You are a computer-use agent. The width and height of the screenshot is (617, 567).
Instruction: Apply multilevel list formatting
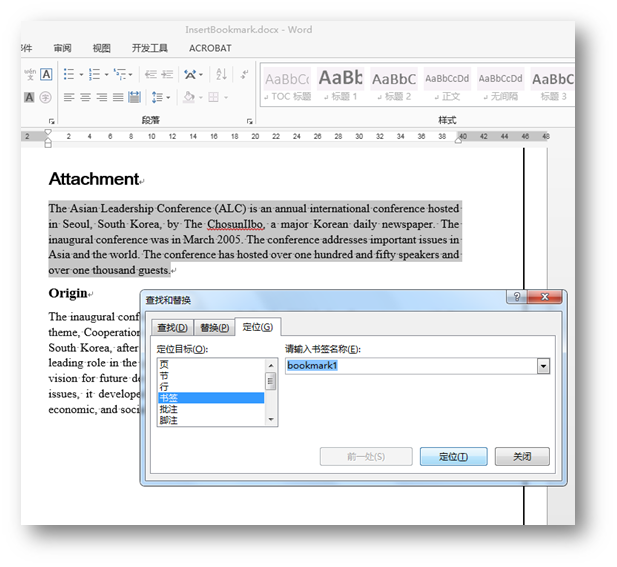tap(120, 74)
